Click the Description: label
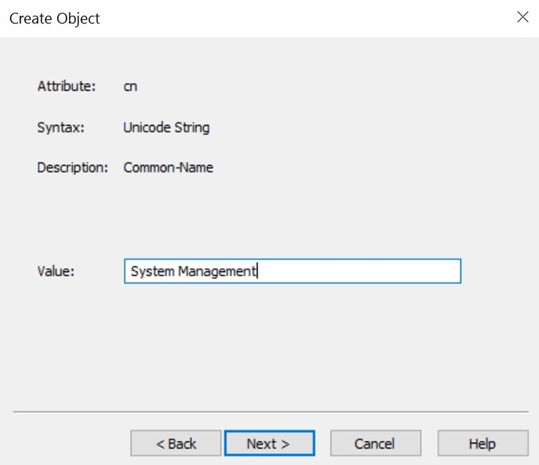This screenshot has height=465, width=539. (73, 168)
